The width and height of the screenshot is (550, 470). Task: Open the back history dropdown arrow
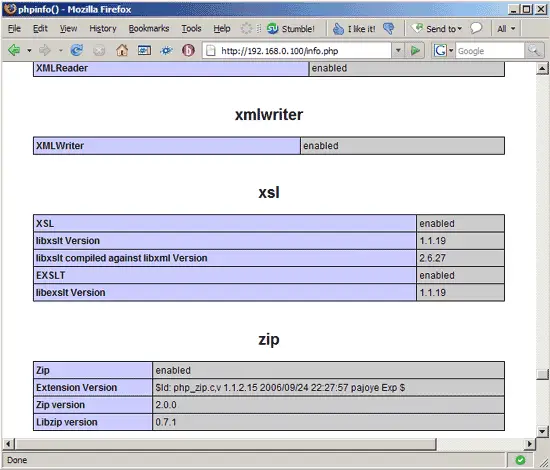(29, 51)
